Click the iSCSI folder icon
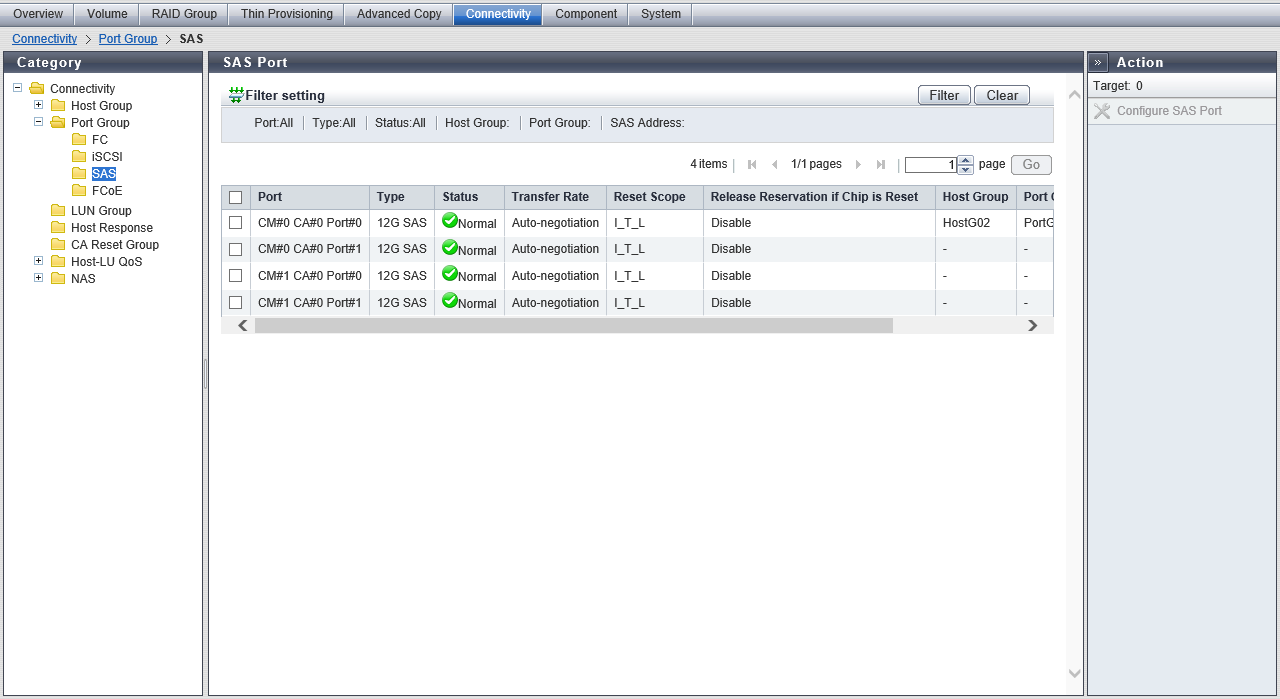Image resolution: width=1280 pixels, height=699 pixels. (x=79, y=157)
